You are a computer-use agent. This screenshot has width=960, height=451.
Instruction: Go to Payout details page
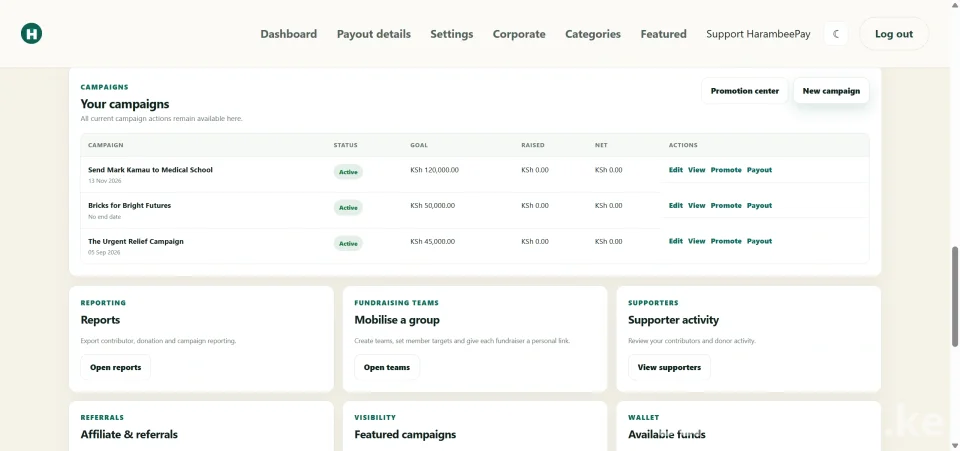373,34
